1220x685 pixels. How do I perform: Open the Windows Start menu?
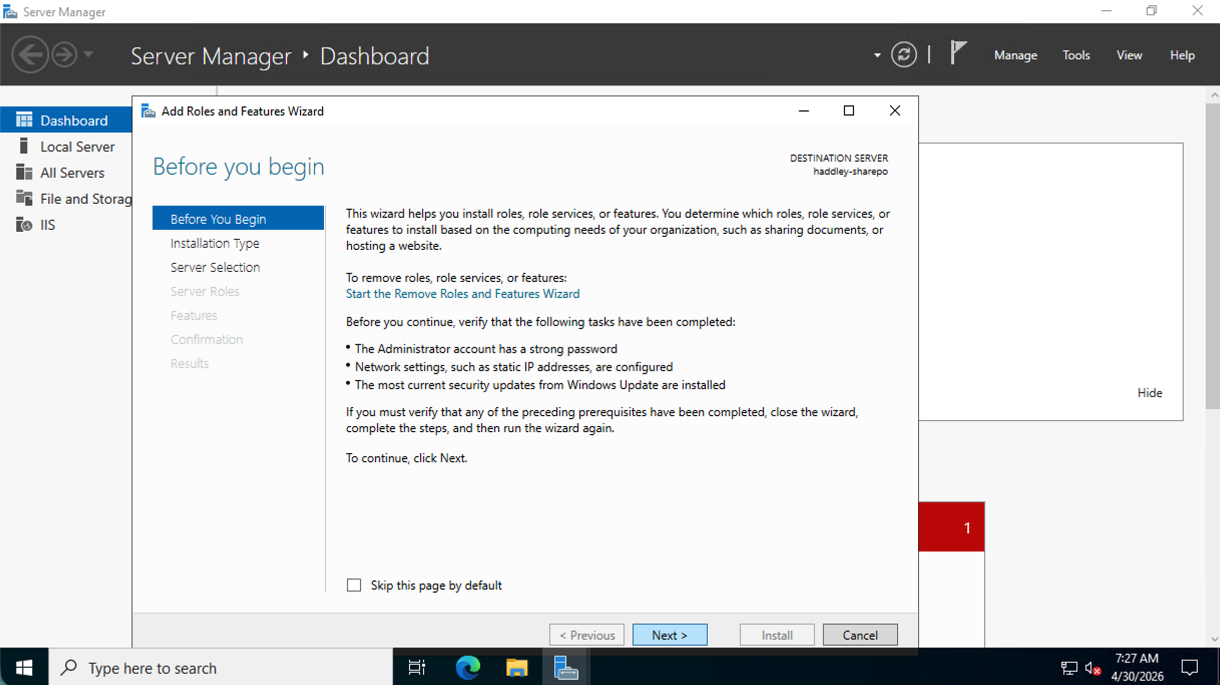click(24, 667)
